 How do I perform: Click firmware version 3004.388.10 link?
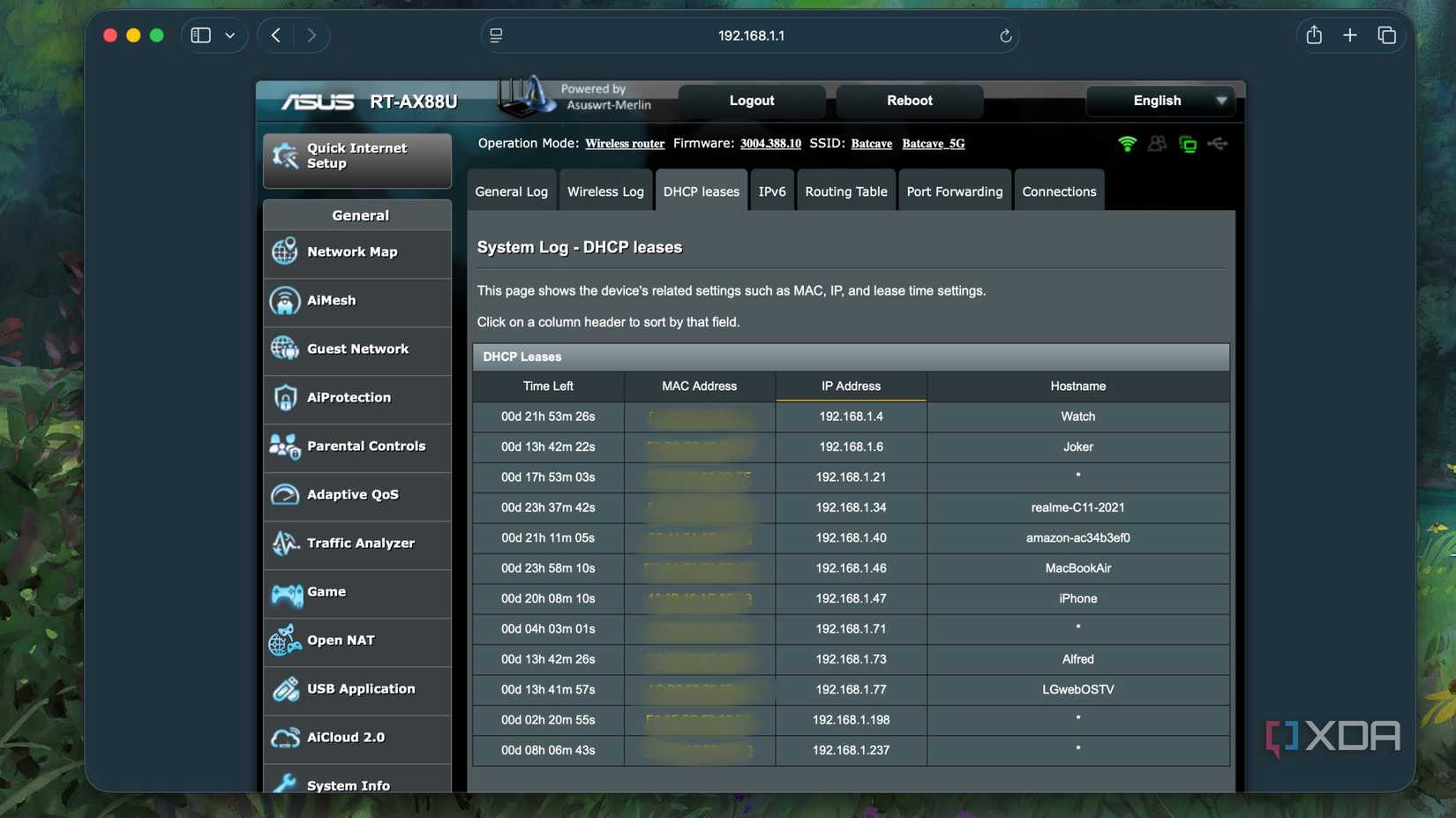pos(770,144)
